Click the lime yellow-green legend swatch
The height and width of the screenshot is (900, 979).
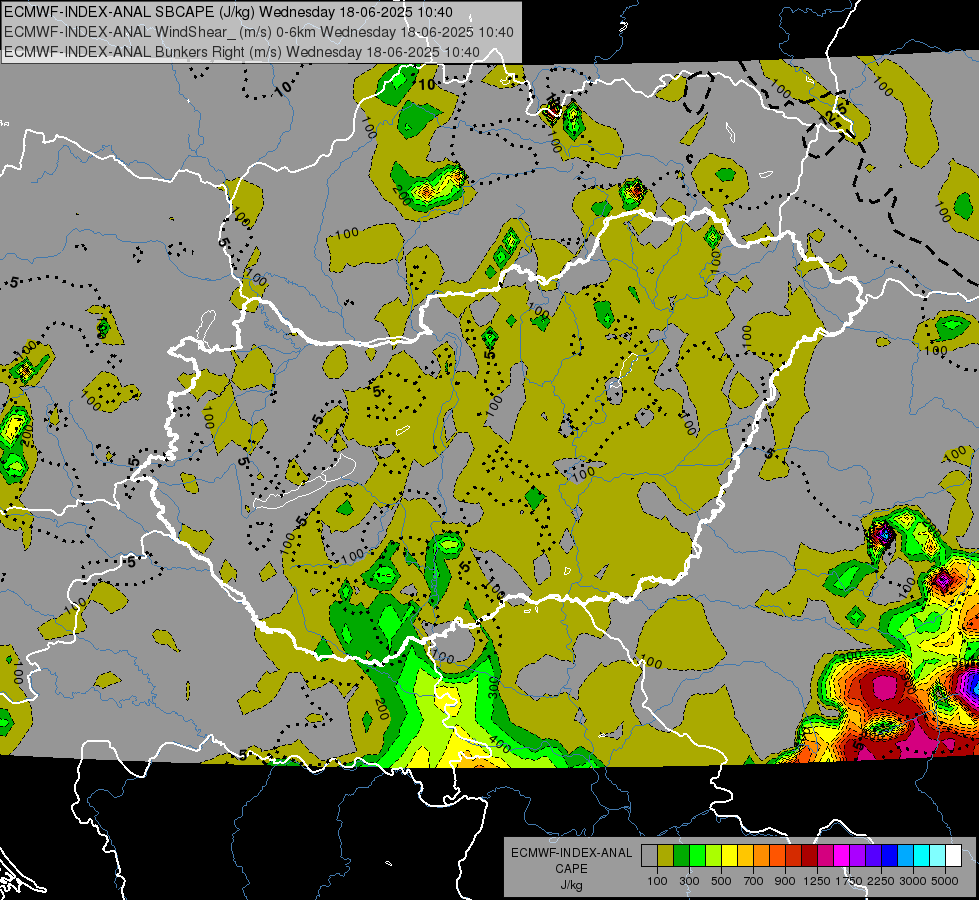click(713, 856)
